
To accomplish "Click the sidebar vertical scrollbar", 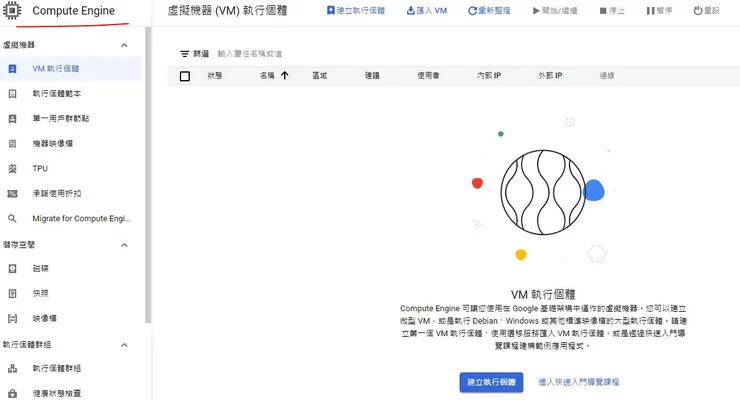I will pyautogui.click(x=148, y=175).
